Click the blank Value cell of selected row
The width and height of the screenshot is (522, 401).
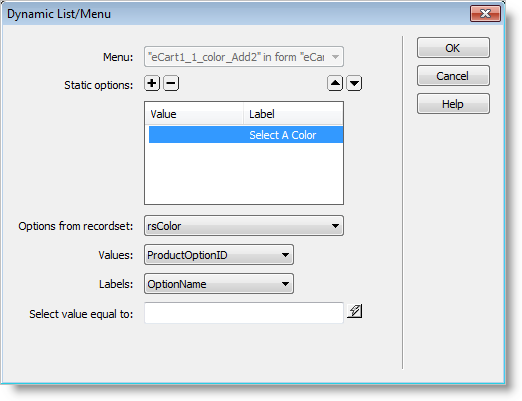[x=196, y=135]
